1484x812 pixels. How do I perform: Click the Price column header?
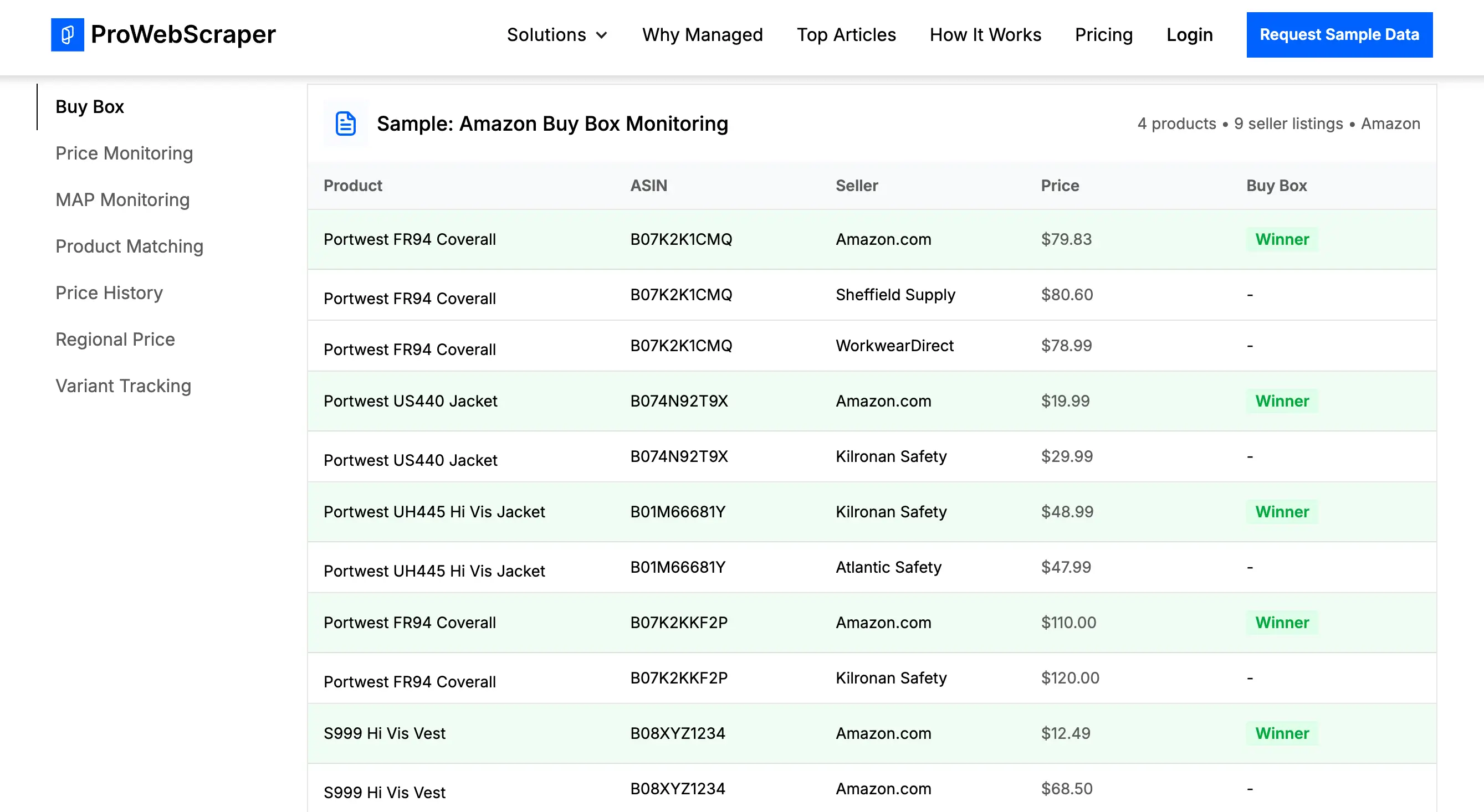tap(1060, 186)
